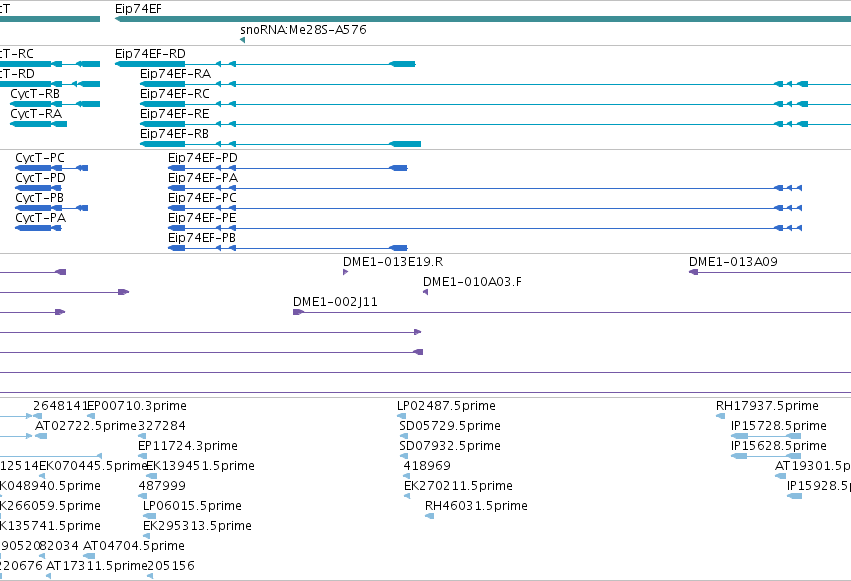Click the DME1-002J11 start block
Image resolution: width=851 pixels, height=581 pixels.
(299, 312)
